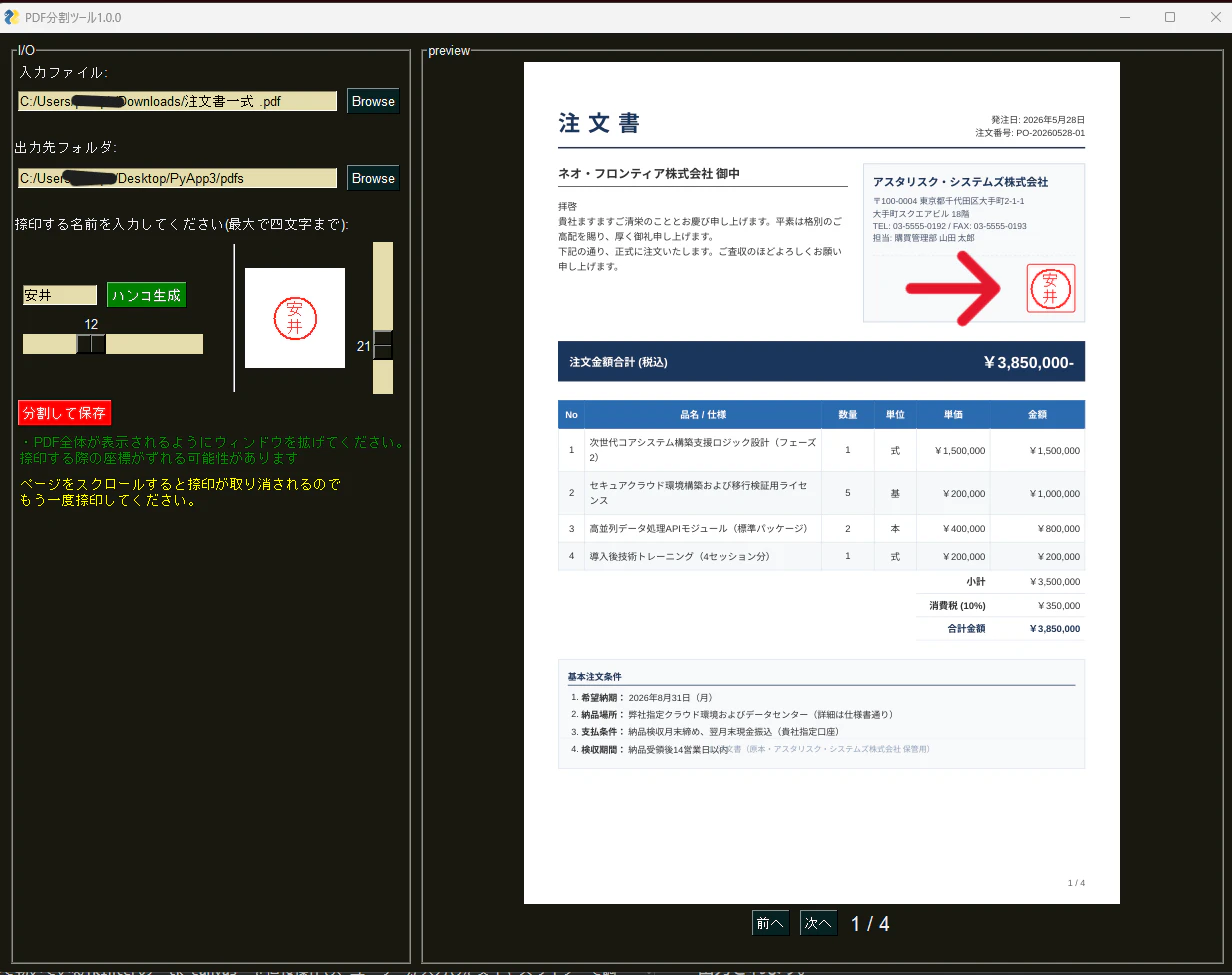Click table row セキュアクラウド環境構築
This screenshot has width=1232, height=975.
pyautogui.click(x=821, y=493)
